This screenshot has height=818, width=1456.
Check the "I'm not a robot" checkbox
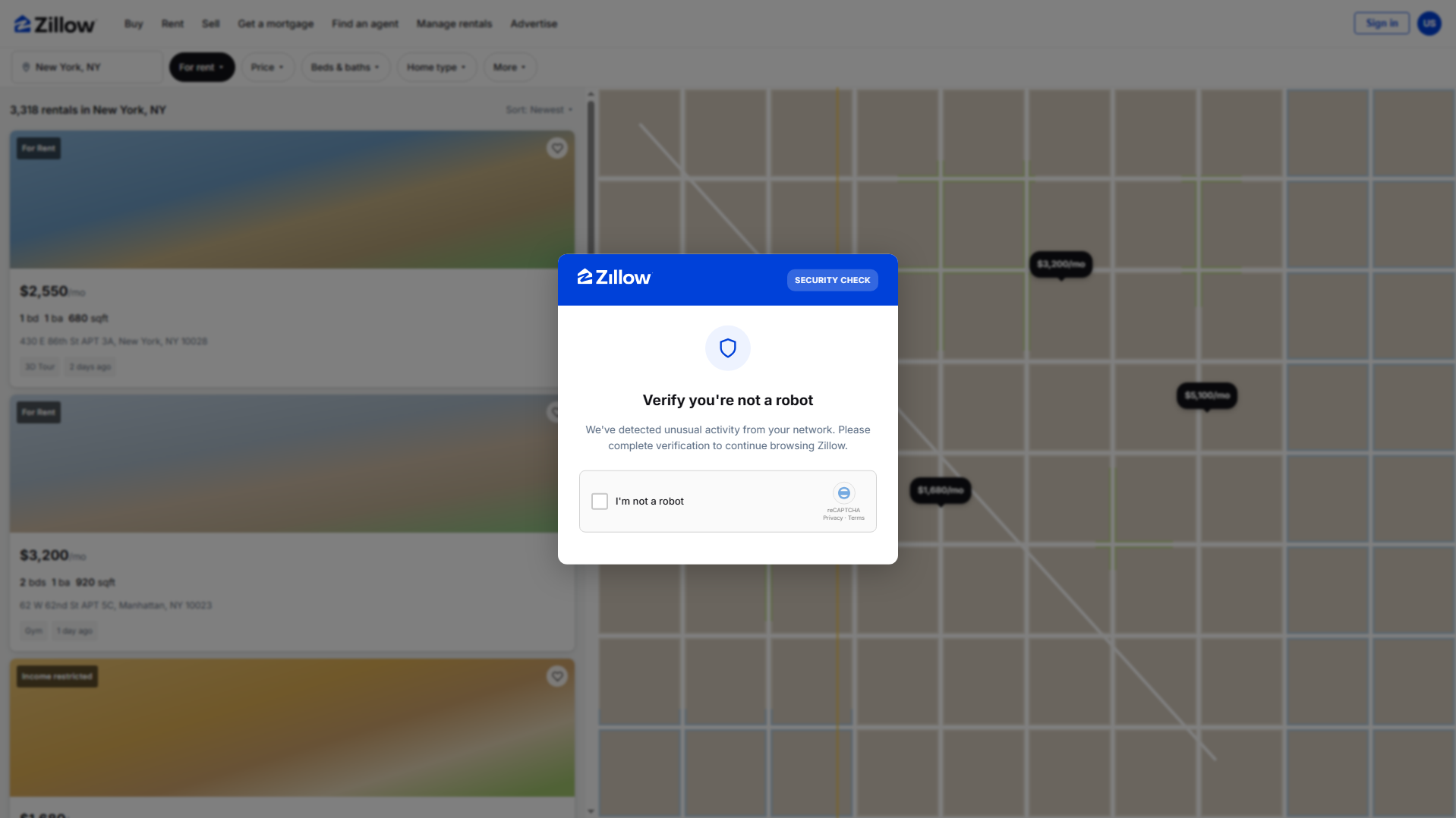[x=600, y=502]
